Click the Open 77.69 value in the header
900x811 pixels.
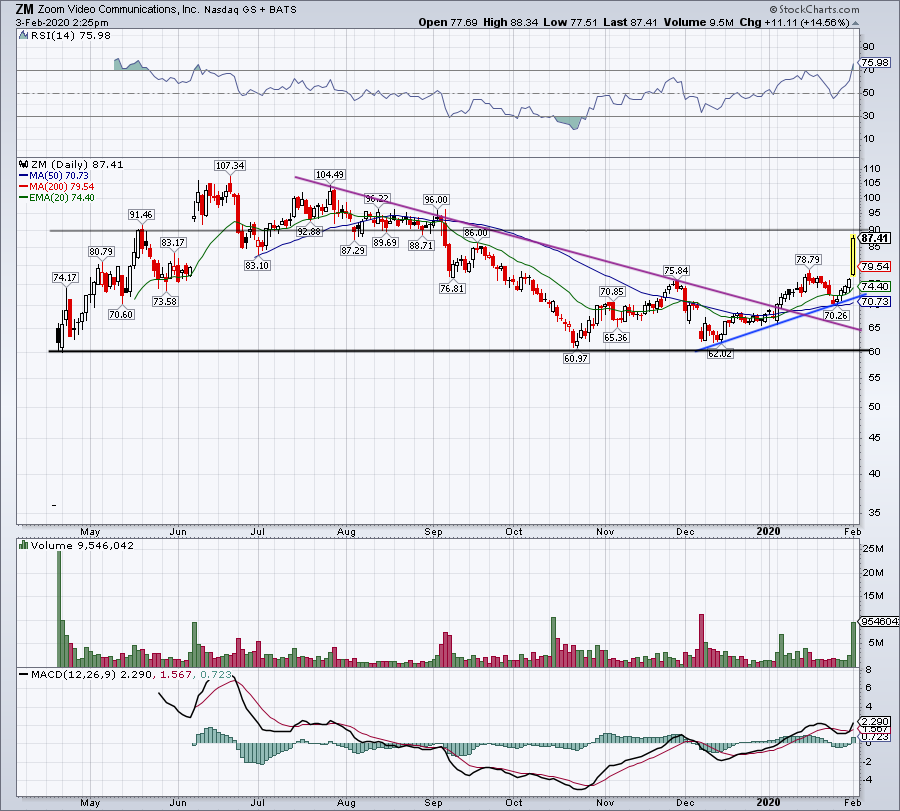point(448,22)
